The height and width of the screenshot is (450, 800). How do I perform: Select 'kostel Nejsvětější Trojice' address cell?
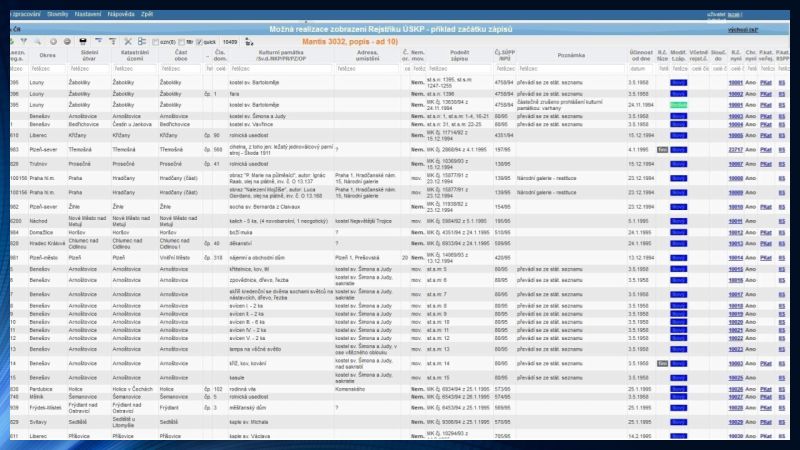coord(363,221)
